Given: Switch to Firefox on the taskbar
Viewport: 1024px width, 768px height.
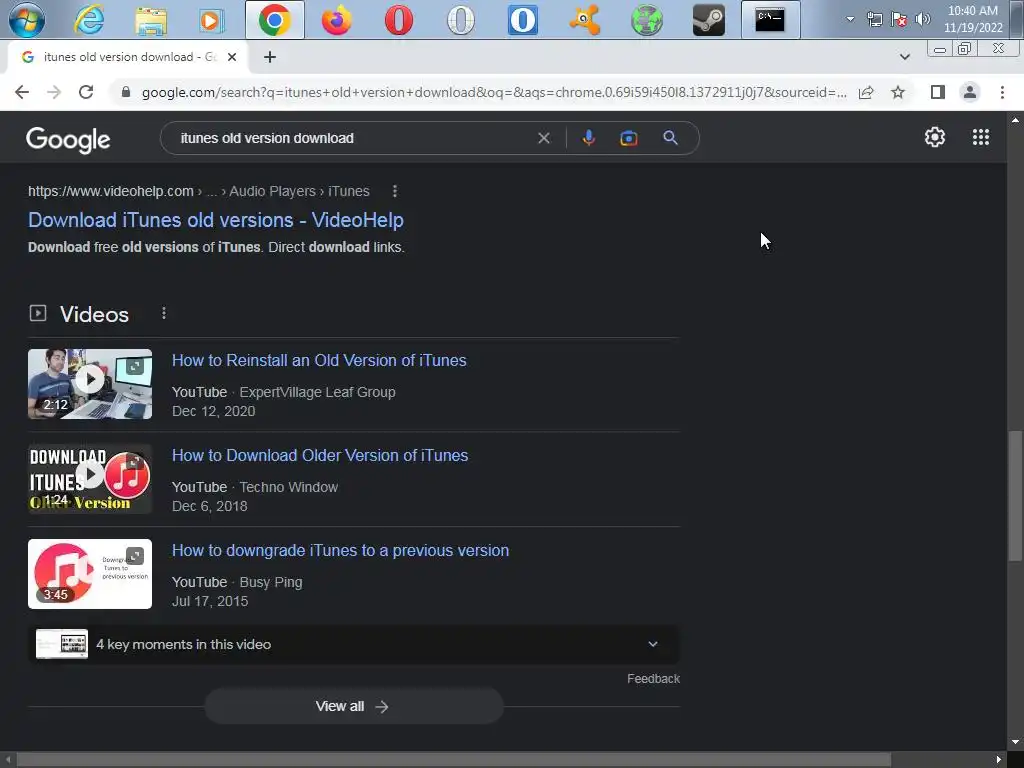Looking at the screenshot, I should click(x=337, y=20).
